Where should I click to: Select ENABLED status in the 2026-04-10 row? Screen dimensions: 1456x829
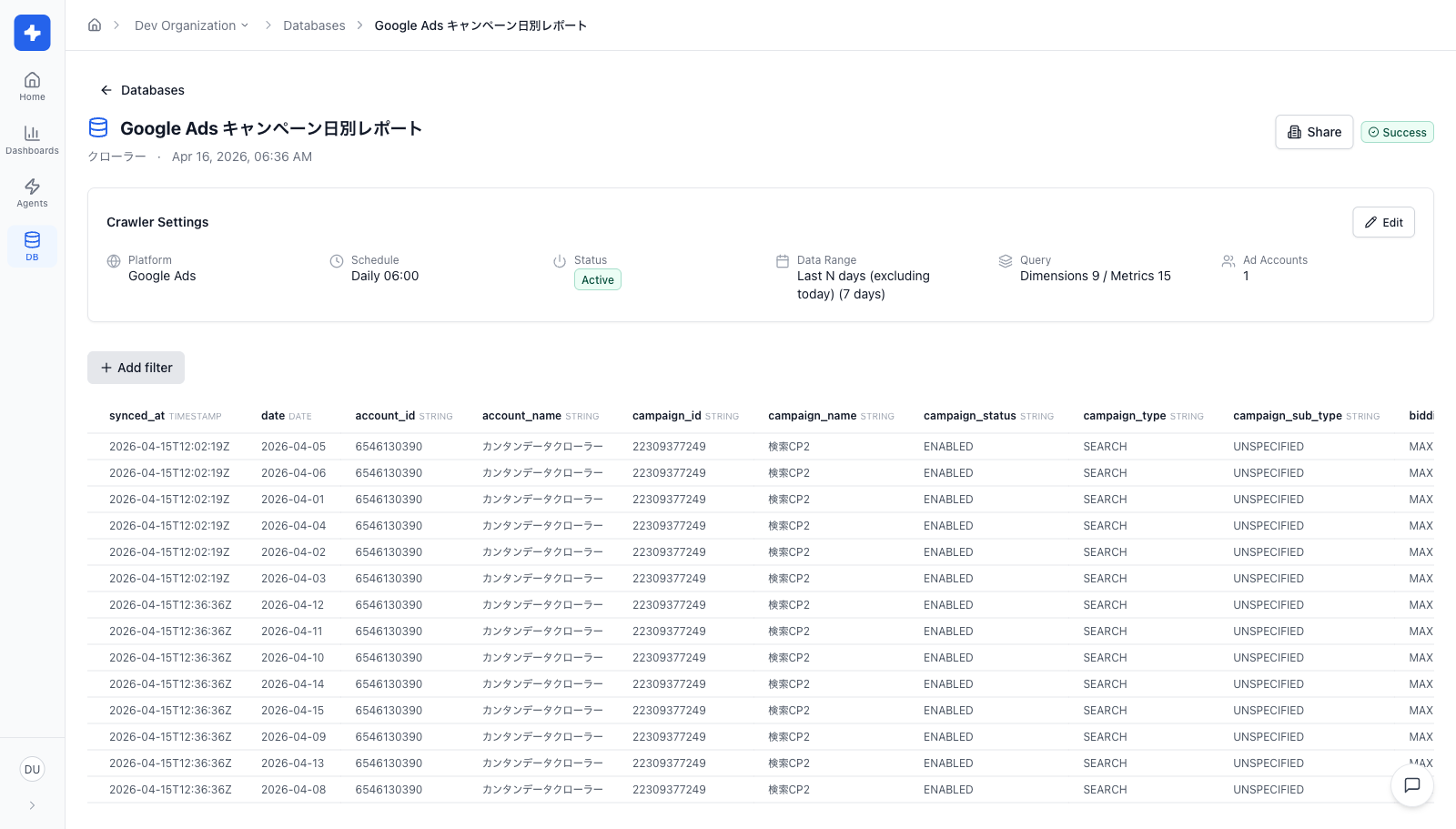948,658
